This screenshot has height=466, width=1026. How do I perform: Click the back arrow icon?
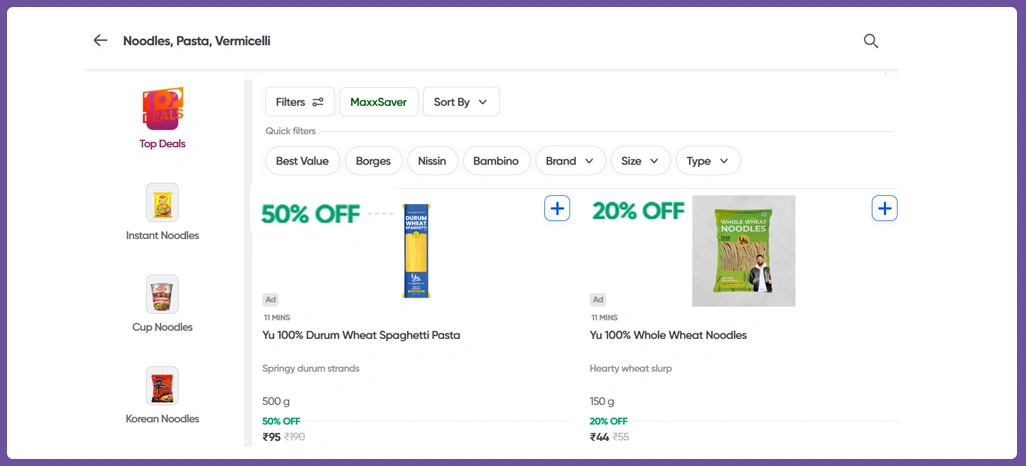tap(100, 41)
